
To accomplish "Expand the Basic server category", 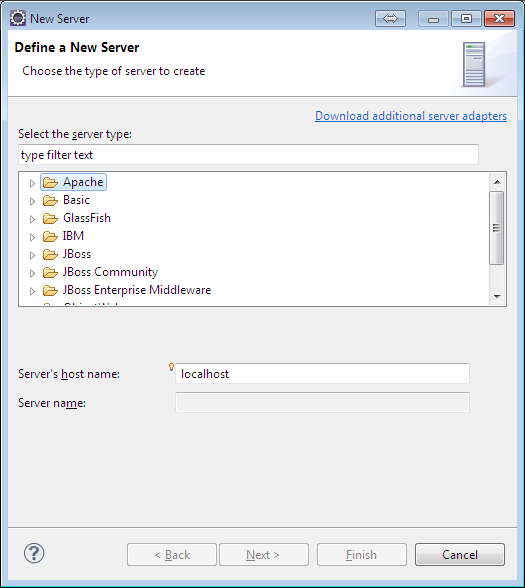I will click(x=32, y=201).
